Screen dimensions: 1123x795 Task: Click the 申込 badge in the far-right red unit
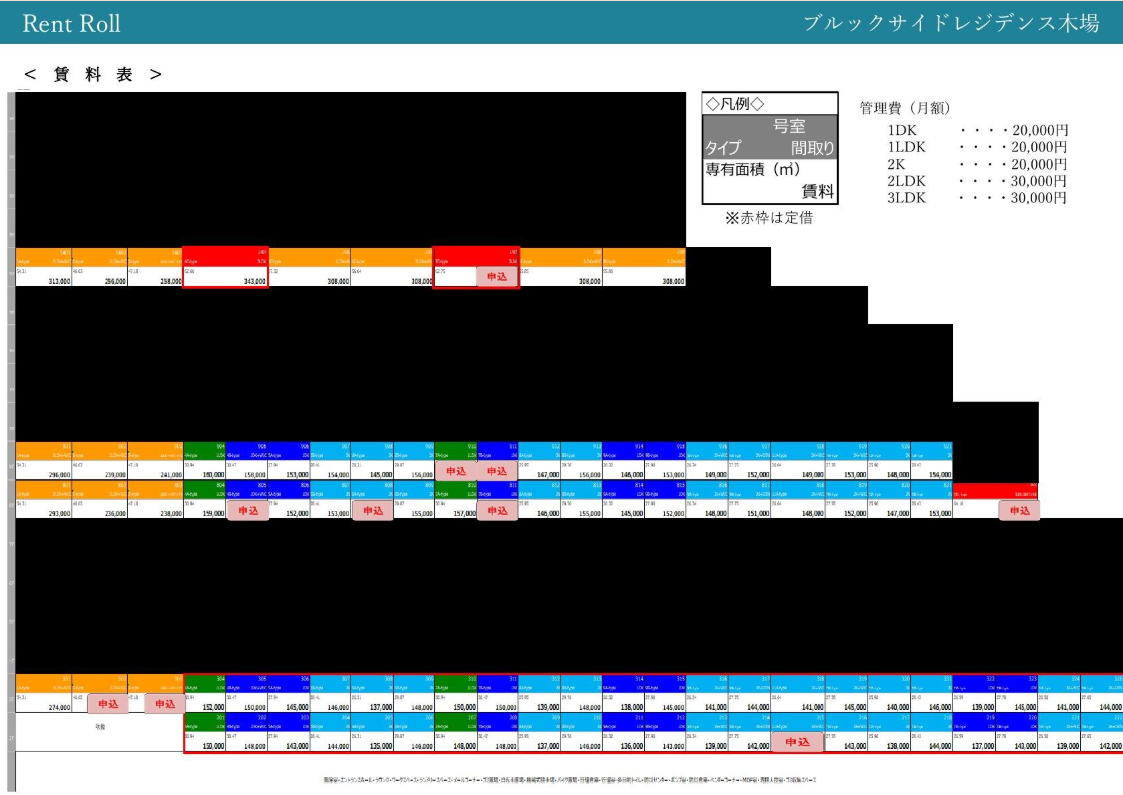click(x=1019, y=511)
